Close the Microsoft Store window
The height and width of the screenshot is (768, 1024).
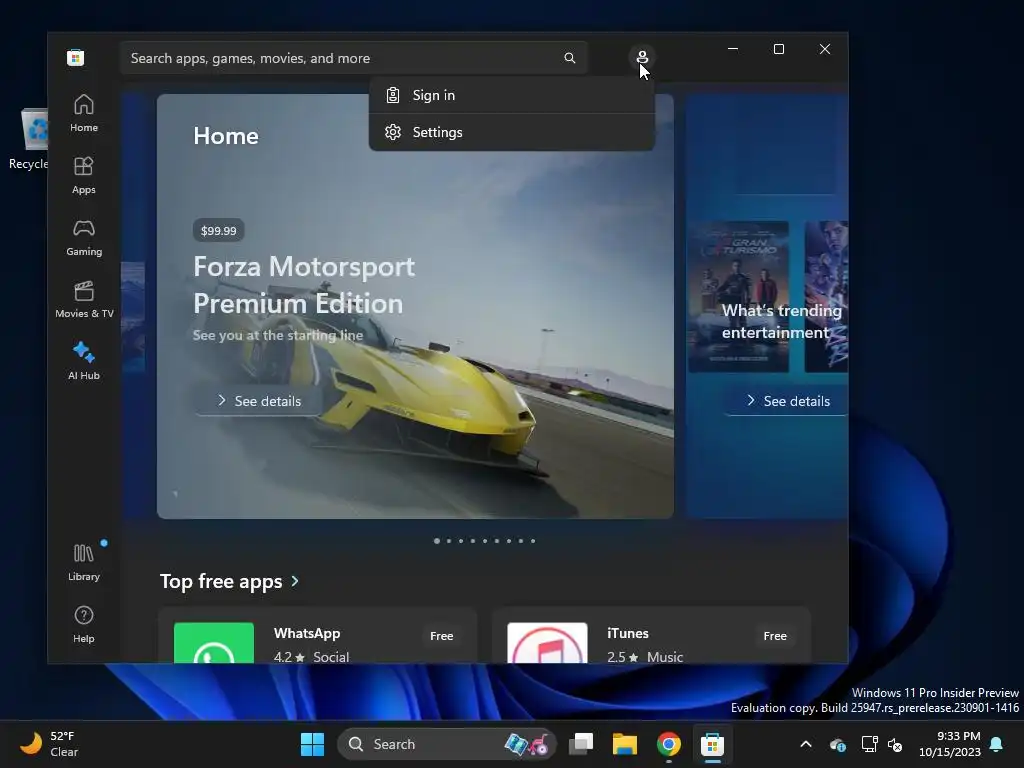(x=825, y=49)
